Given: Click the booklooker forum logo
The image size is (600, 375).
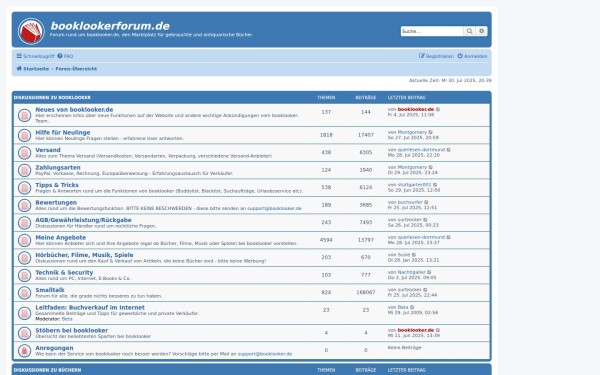Looking at the screenshot, I should tap(31, 31).
